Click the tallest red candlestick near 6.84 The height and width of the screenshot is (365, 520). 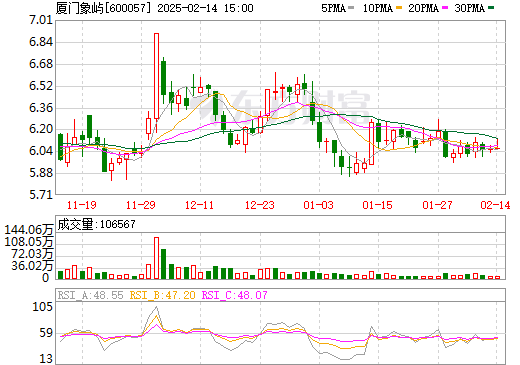(x=156, y=76)
